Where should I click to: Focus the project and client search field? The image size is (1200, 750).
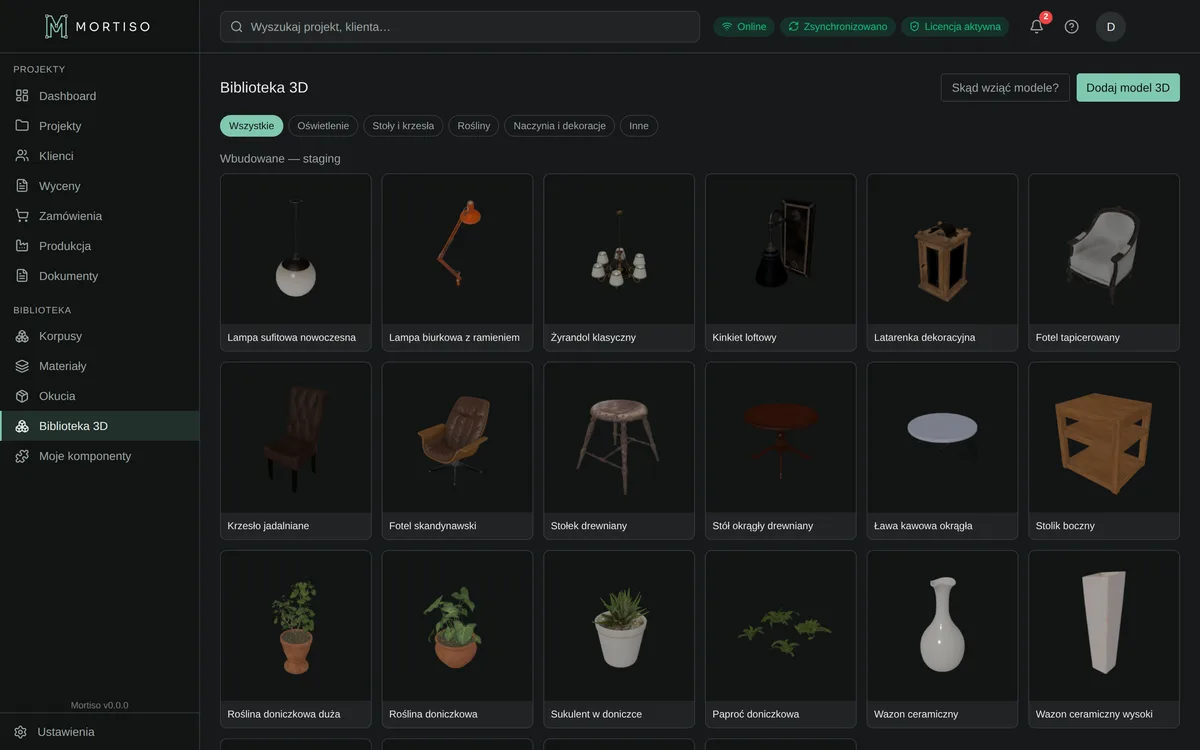click(460, 27)
